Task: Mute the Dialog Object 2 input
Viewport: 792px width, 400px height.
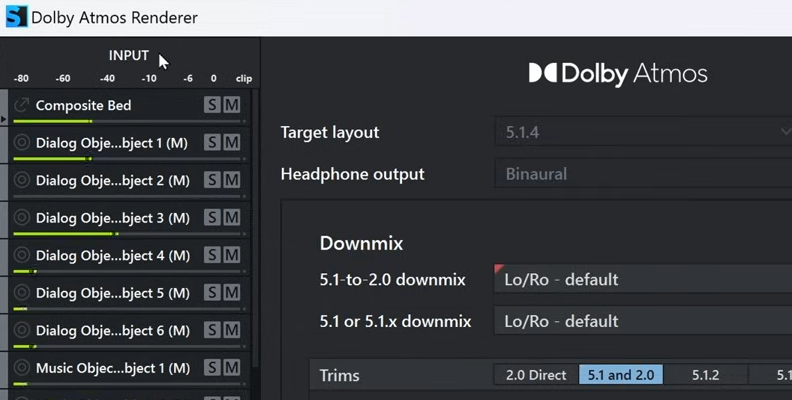Action: tap(232, 180)
